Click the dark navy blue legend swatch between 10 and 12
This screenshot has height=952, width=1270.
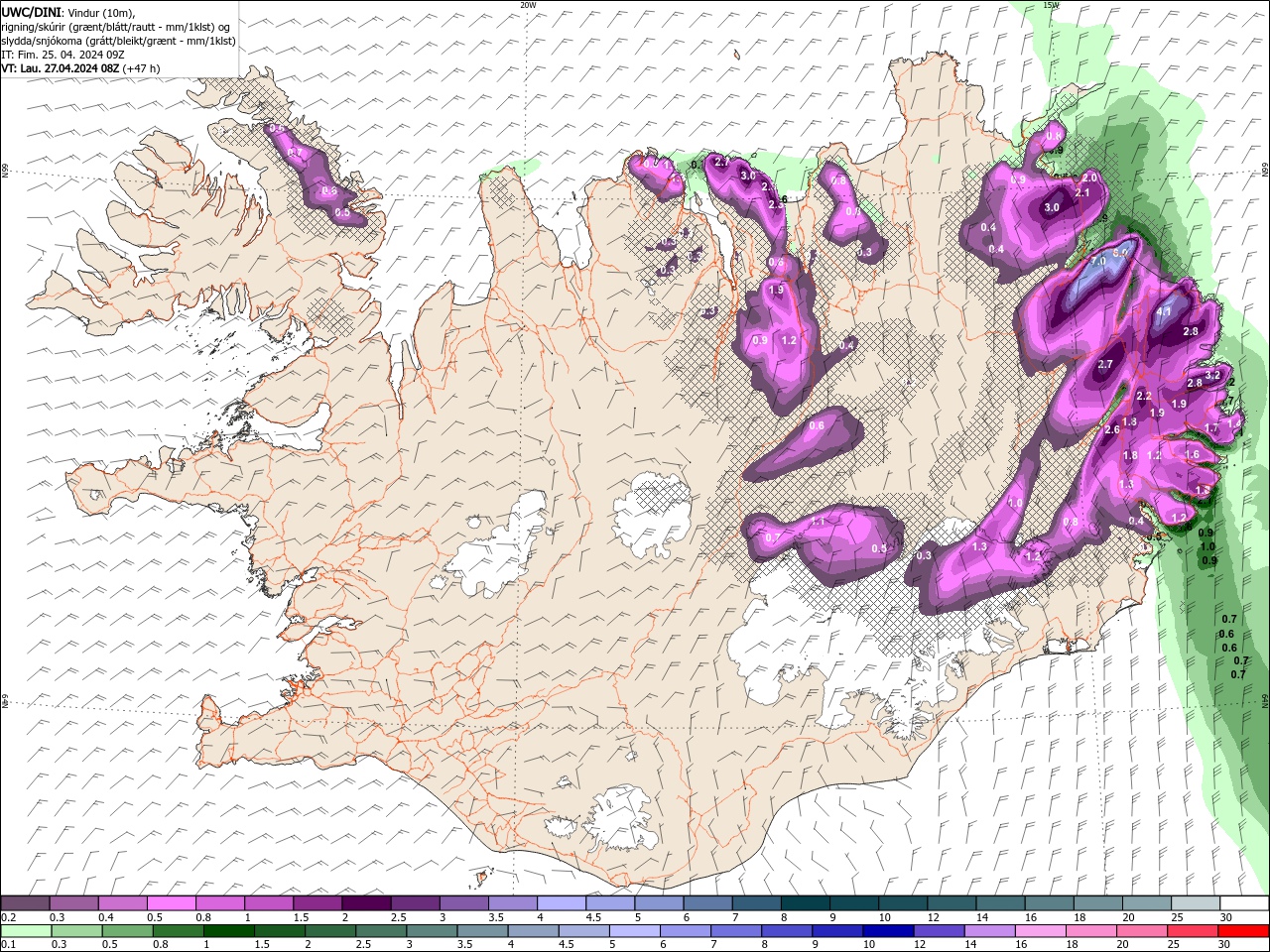coord(887,931)
